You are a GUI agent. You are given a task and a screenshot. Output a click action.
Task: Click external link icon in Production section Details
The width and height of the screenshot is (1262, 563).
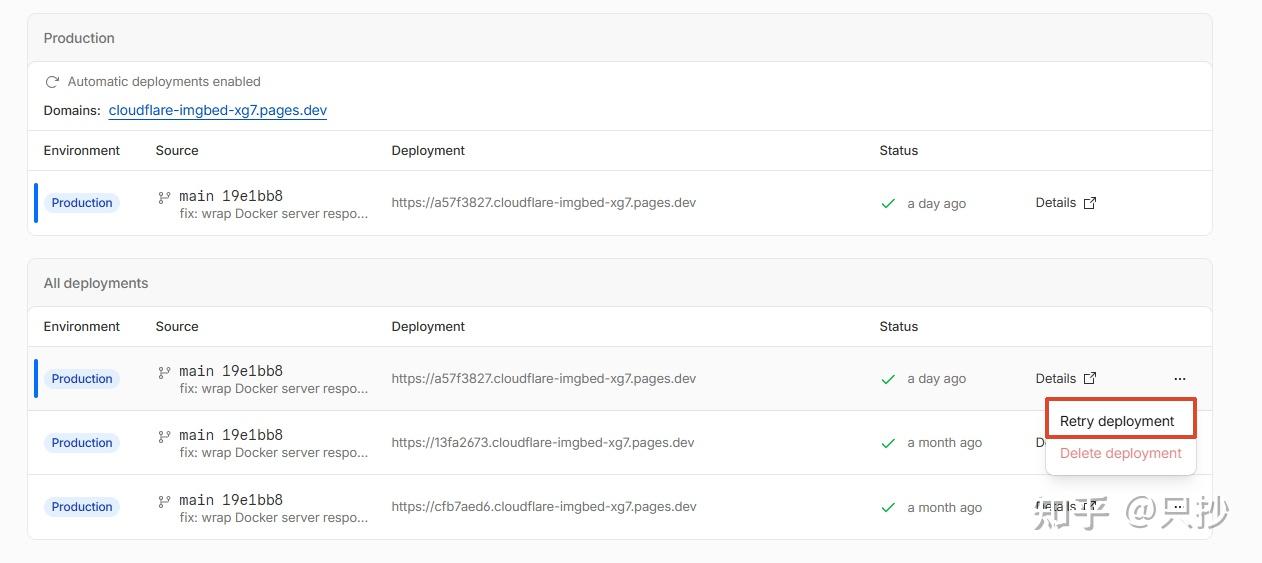pos(1090,203)
